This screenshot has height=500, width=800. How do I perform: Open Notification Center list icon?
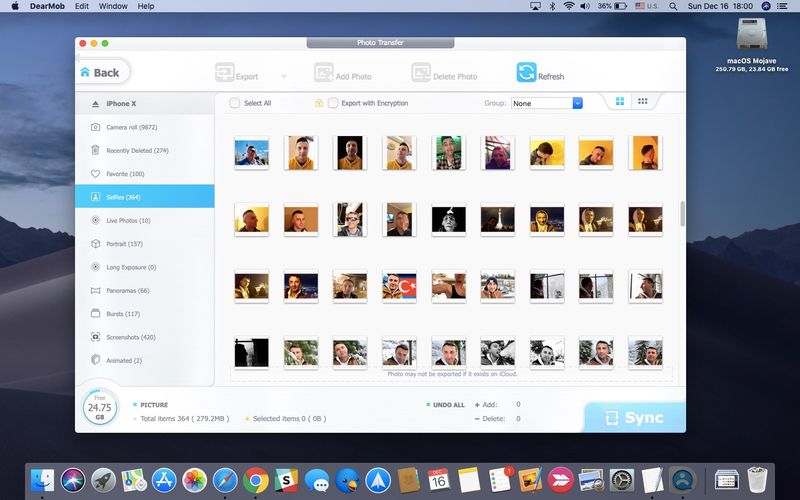click(782, 6)
